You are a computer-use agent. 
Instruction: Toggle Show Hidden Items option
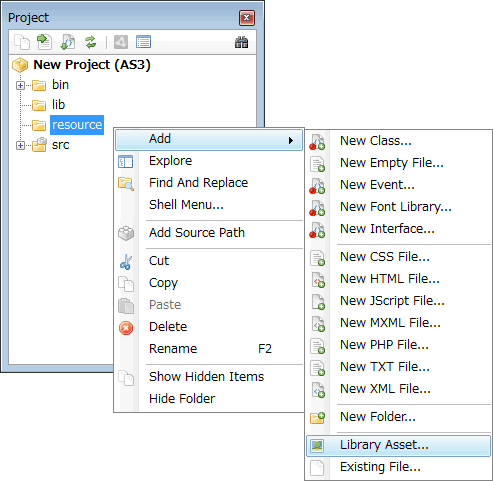(x=206, y=377)
